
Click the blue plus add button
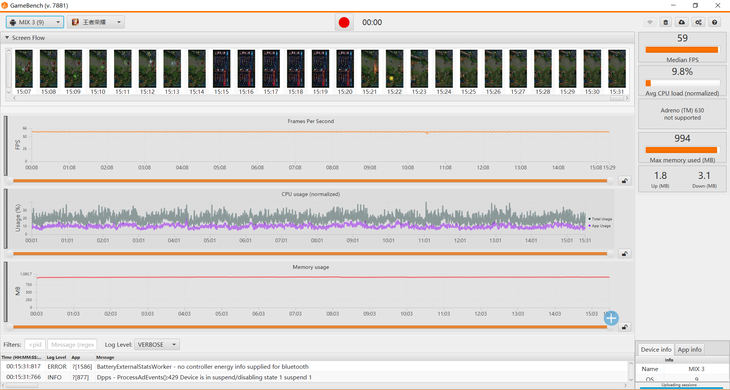point(611,318)
